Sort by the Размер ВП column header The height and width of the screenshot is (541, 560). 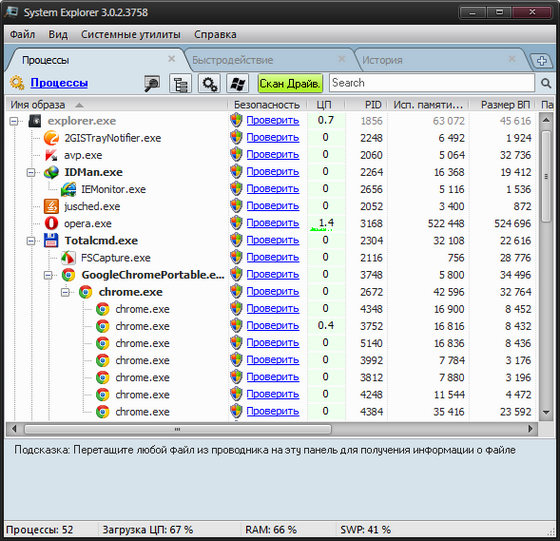pyautogui.click(x=503, y=105)
